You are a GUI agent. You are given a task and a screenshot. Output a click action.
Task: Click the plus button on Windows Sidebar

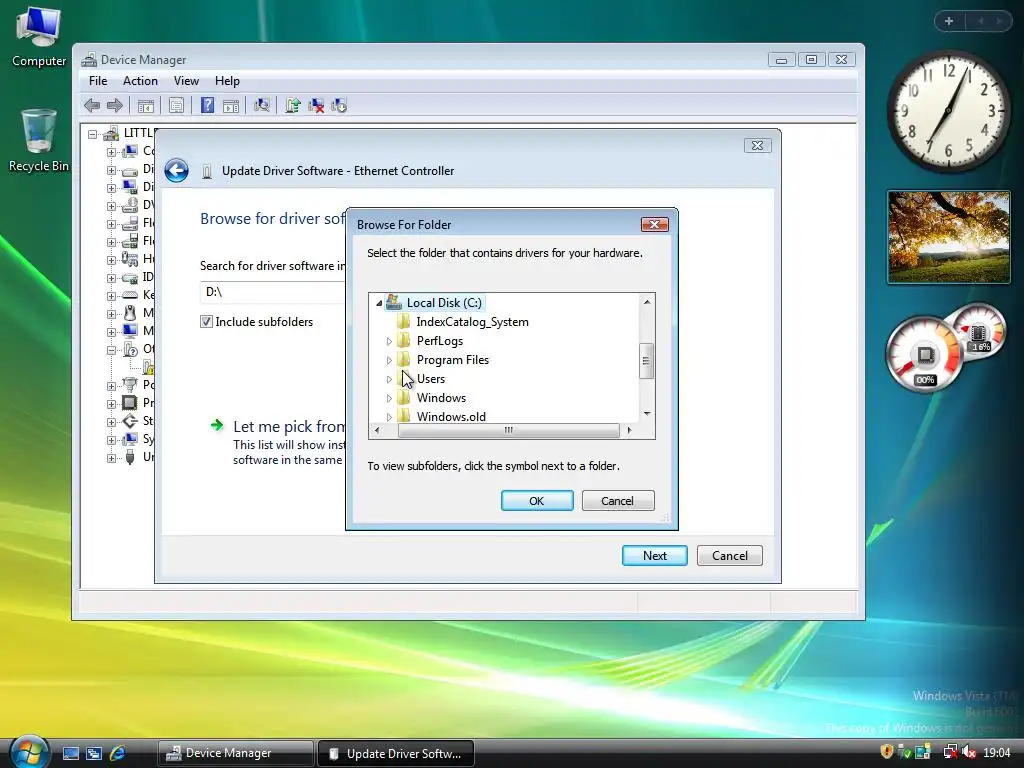[x=949, y=21]
